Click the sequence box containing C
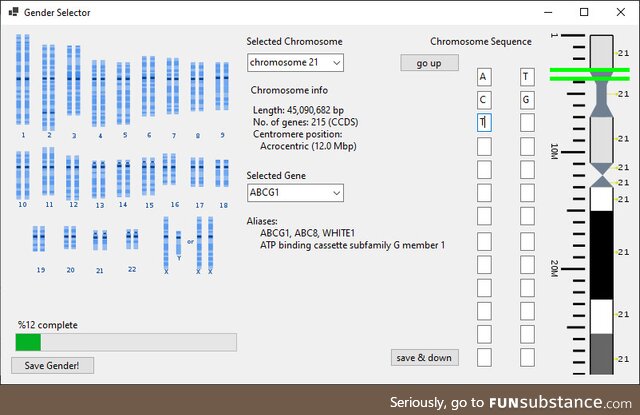This screenshot has width=640, height=415. 484,100
